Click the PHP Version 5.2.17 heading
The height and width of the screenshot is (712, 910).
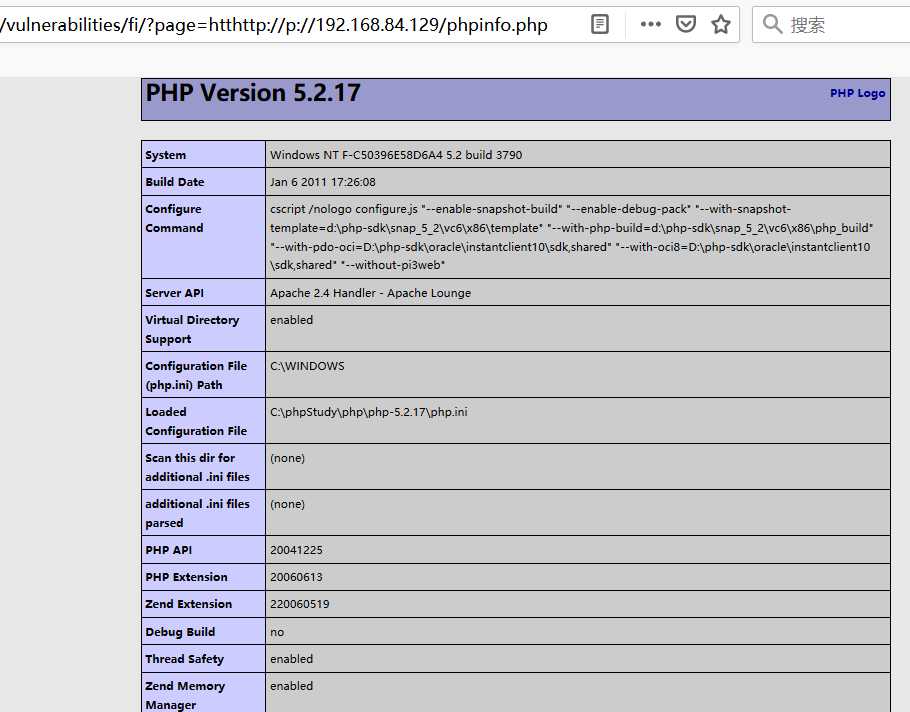click(x=253, y=93)
